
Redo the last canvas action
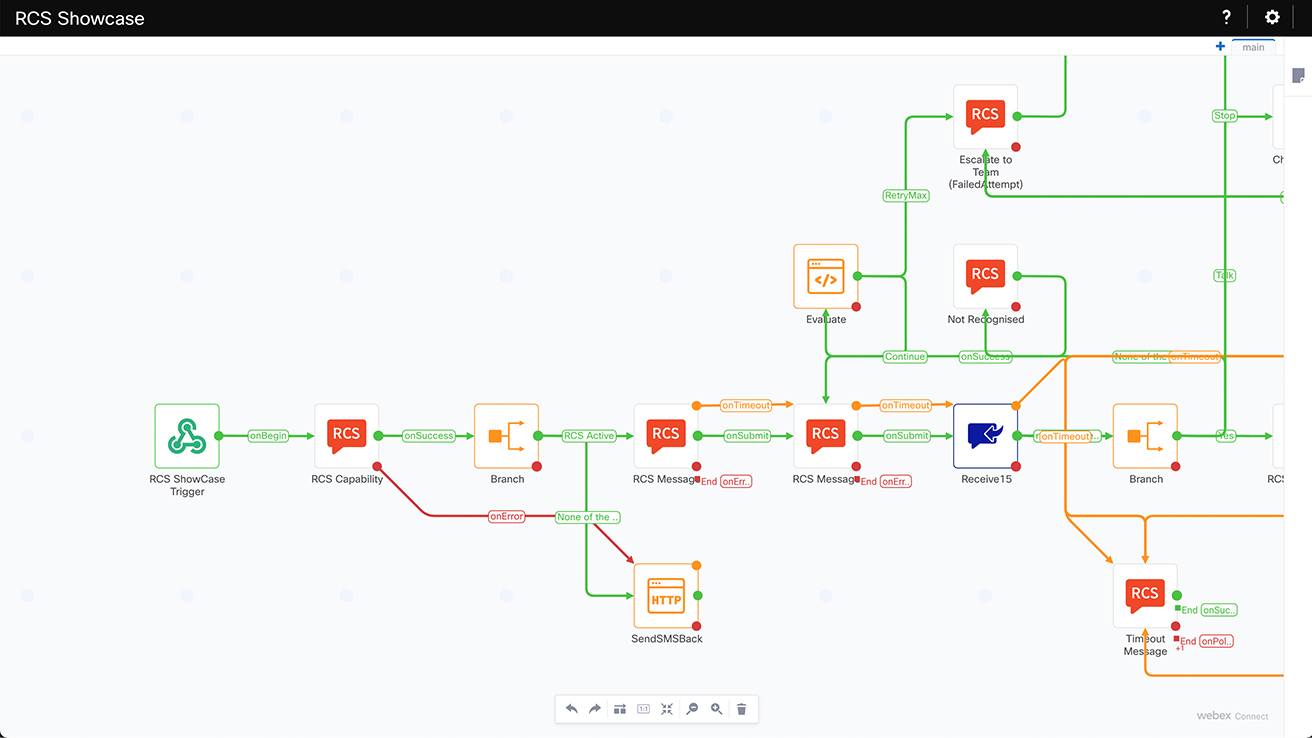595,709
